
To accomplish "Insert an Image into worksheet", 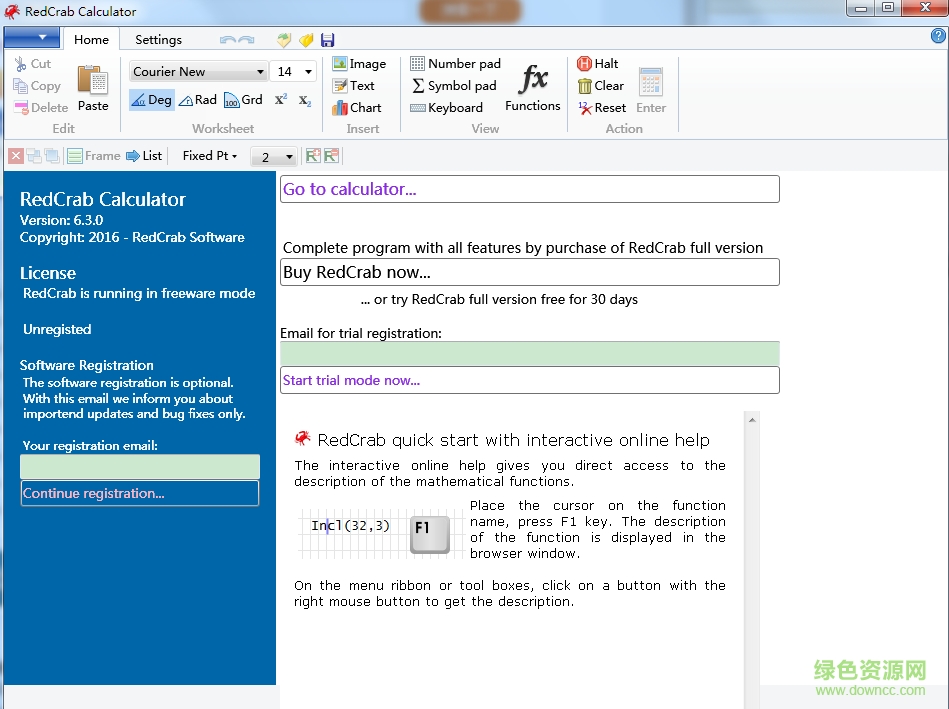I will (x=358, y=64).
